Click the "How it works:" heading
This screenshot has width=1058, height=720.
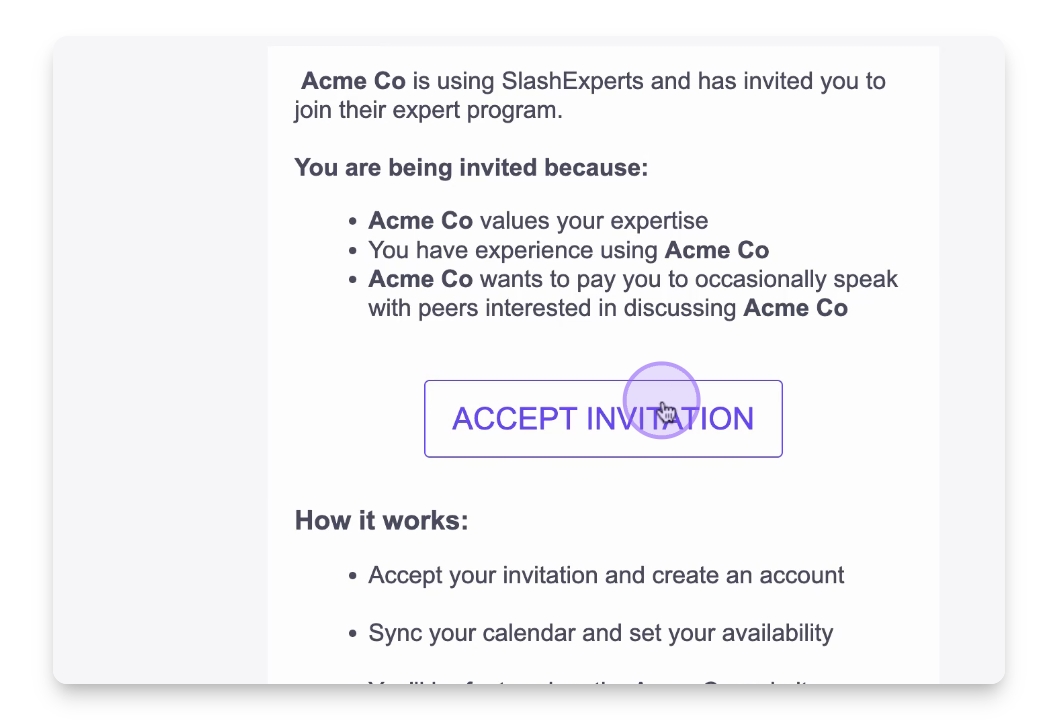coord(381,521)
